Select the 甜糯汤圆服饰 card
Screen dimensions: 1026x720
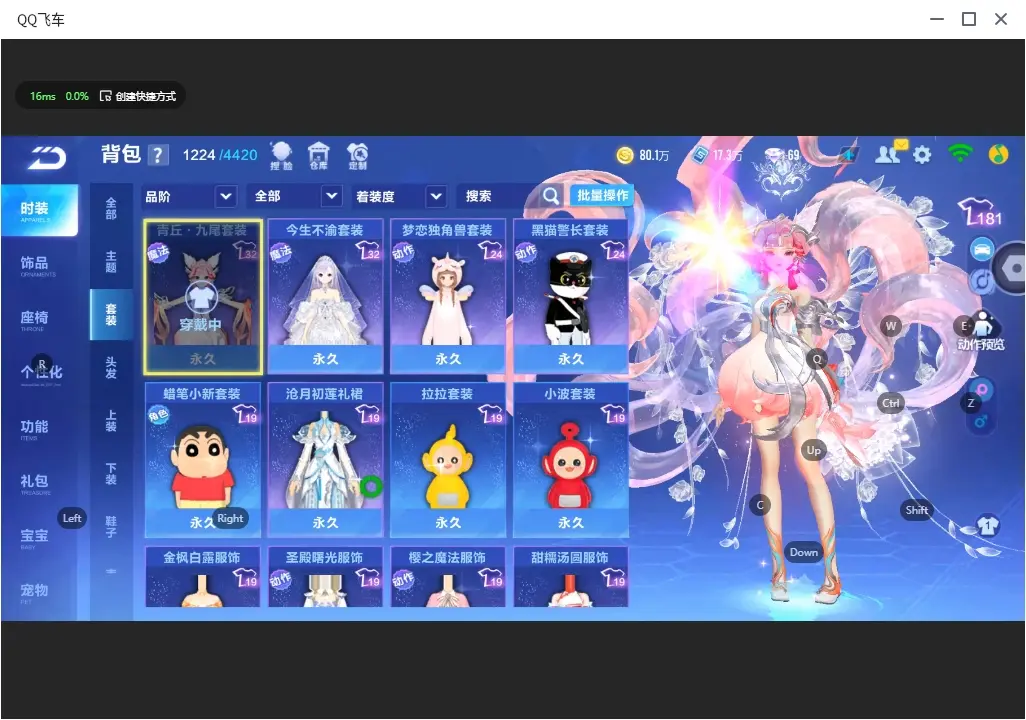571,577
